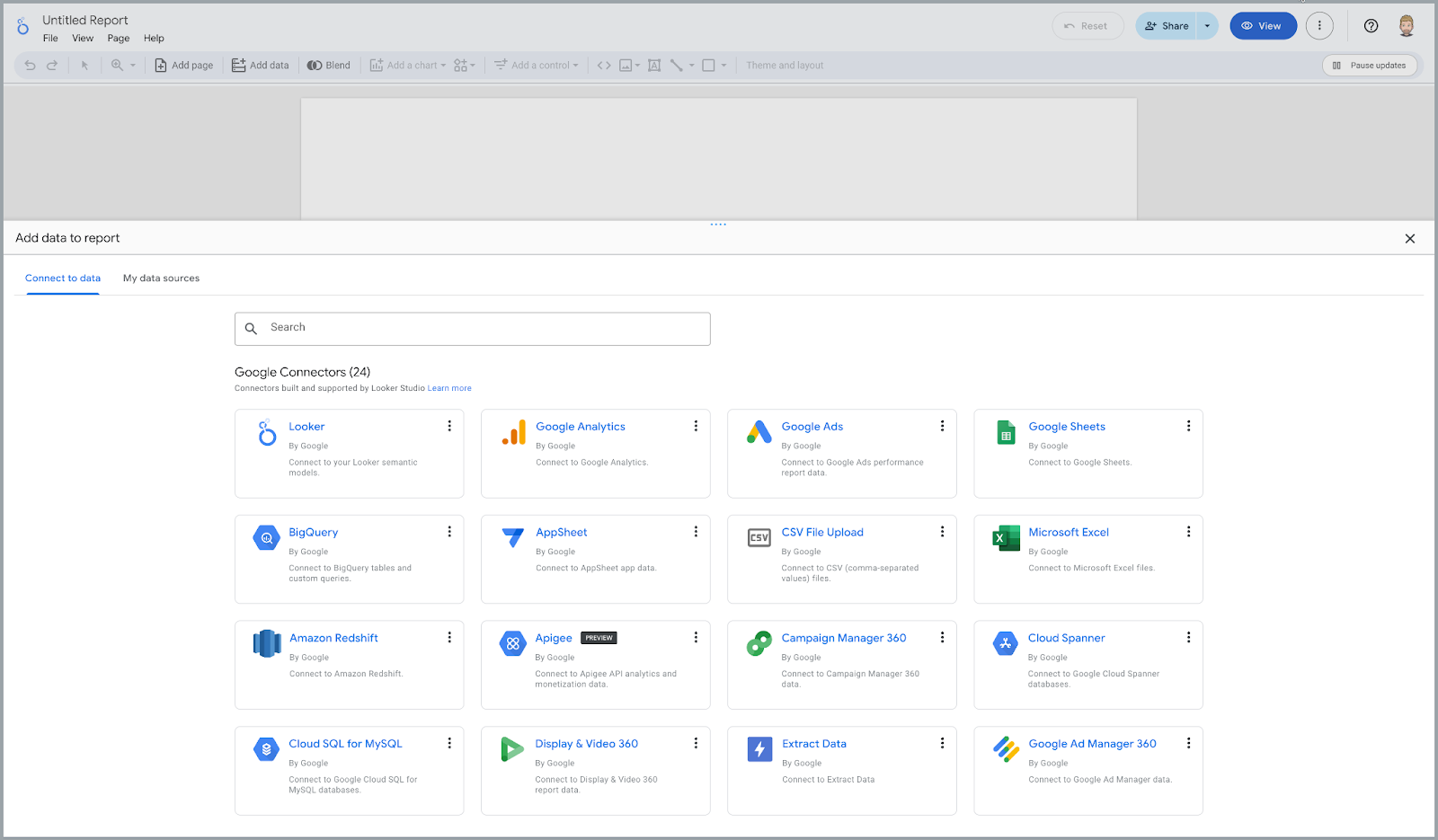This screenshot has width=1438, height=840.
Task: Click the Add page button
Action: click(184, 66)
